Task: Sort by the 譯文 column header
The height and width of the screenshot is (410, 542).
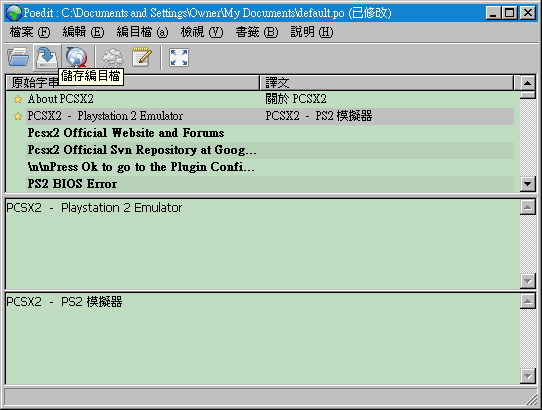Action: [386, 83]
